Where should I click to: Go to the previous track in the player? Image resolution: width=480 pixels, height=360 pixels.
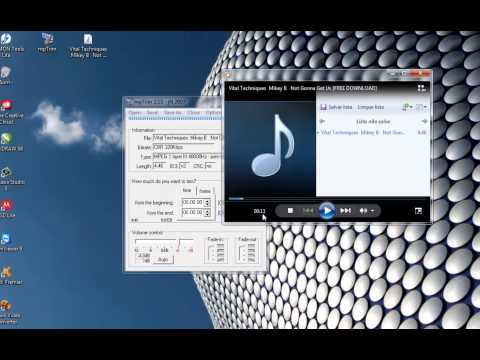click(308, 211)
